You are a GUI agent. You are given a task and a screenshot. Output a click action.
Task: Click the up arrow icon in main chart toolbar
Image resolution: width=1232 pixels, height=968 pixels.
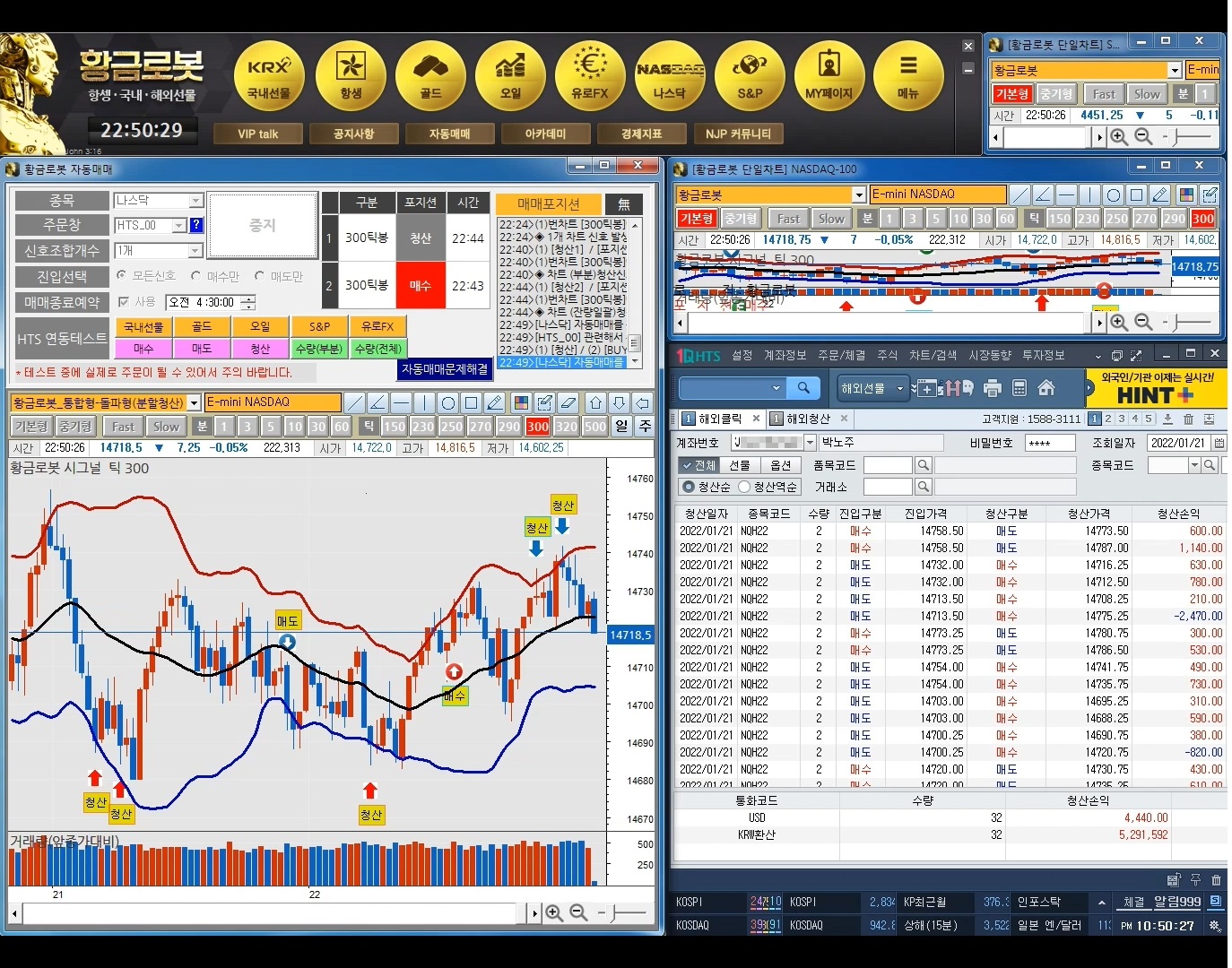[595, 402]
